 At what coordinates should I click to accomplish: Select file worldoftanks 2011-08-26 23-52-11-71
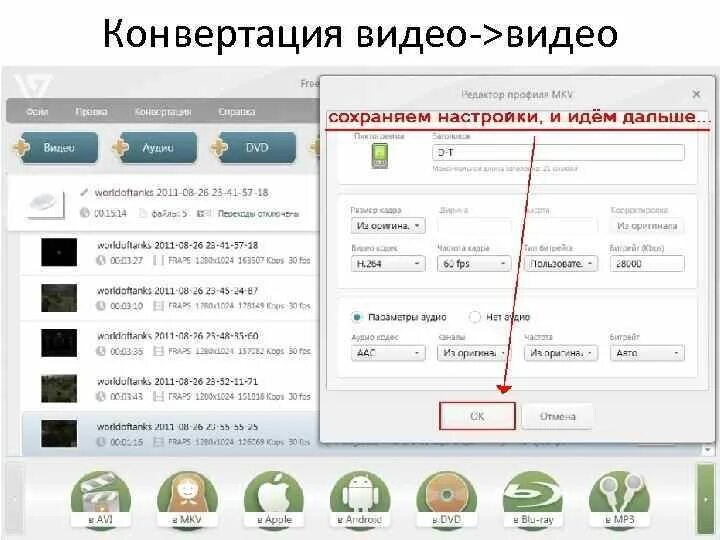click(x=177, y=381)
